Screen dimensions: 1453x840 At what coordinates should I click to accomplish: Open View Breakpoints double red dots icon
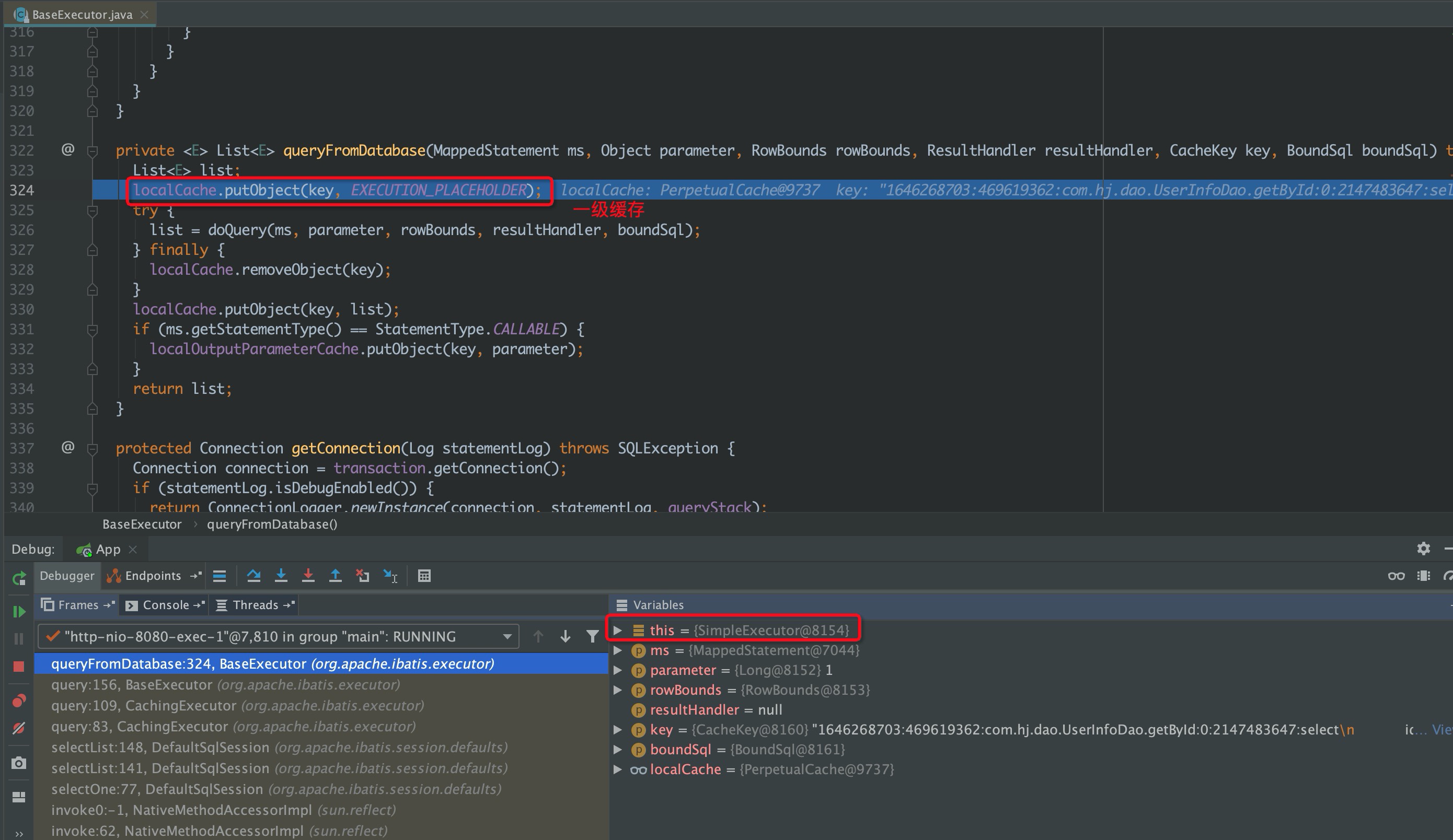pyautogui.click(x=19, y=701)
